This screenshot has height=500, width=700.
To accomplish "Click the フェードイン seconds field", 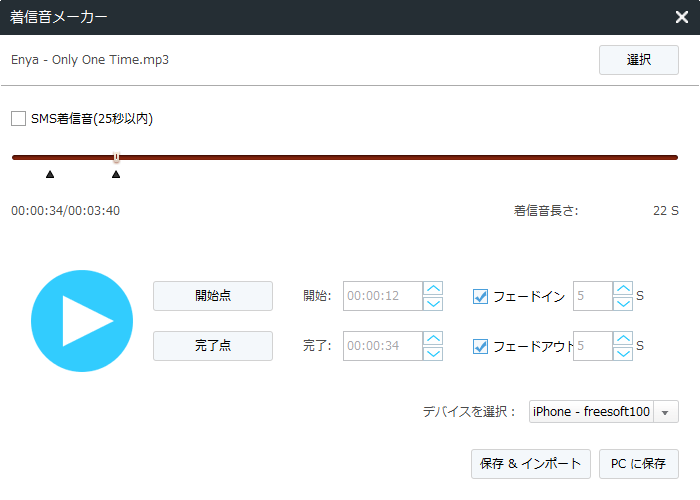I will click(593, 296).
